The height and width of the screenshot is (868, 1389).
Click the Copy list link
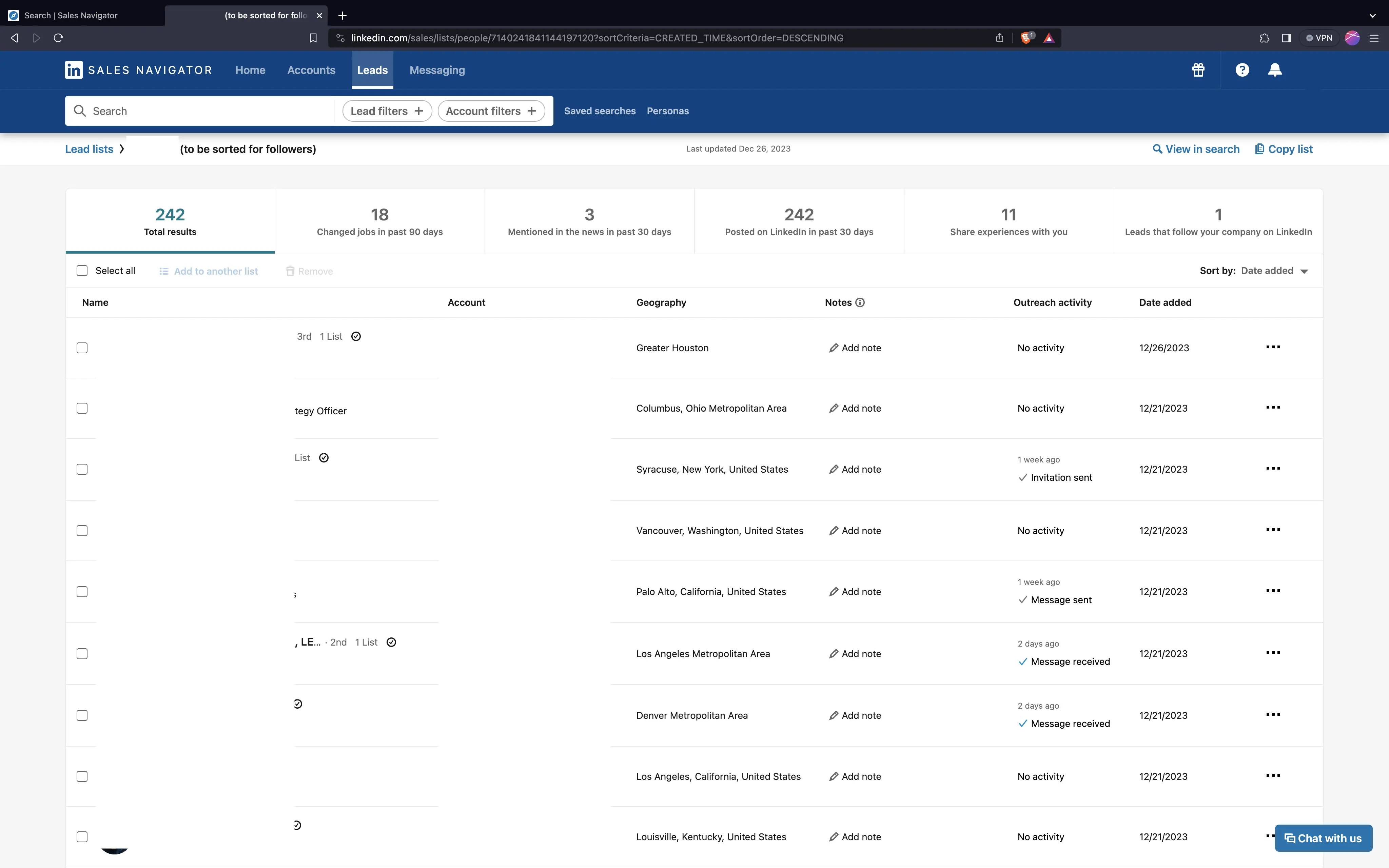click(x=1284, y=149)
